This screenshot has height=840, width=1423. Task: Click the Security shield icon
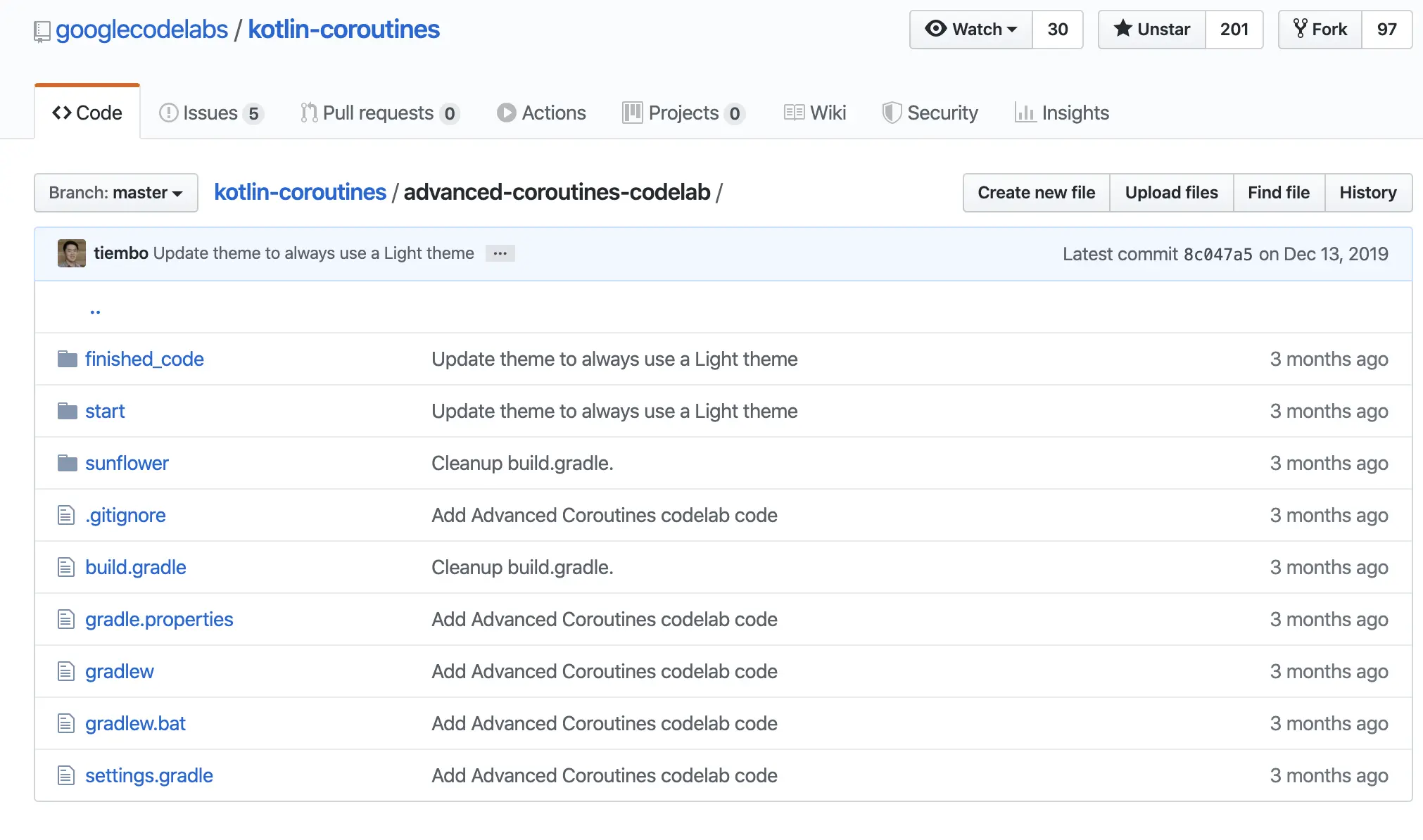[892, 113]
